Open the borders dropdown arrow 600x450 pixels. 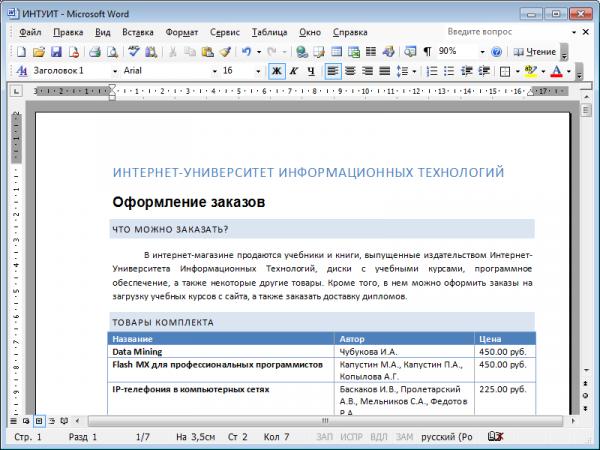pyautogui.click(x=517, y=71)
